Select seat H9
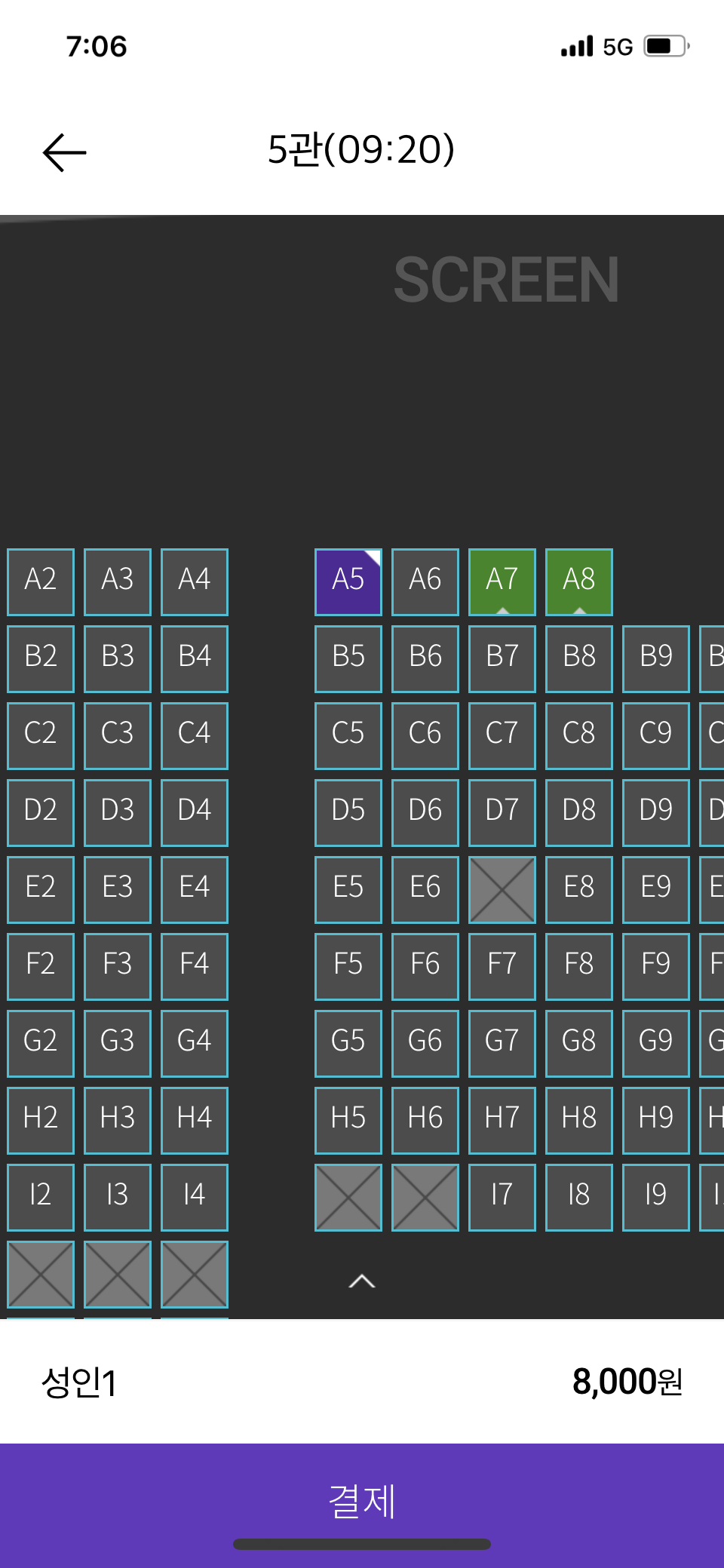This screenshot has height=1568, width=724. coord(656,1121)
